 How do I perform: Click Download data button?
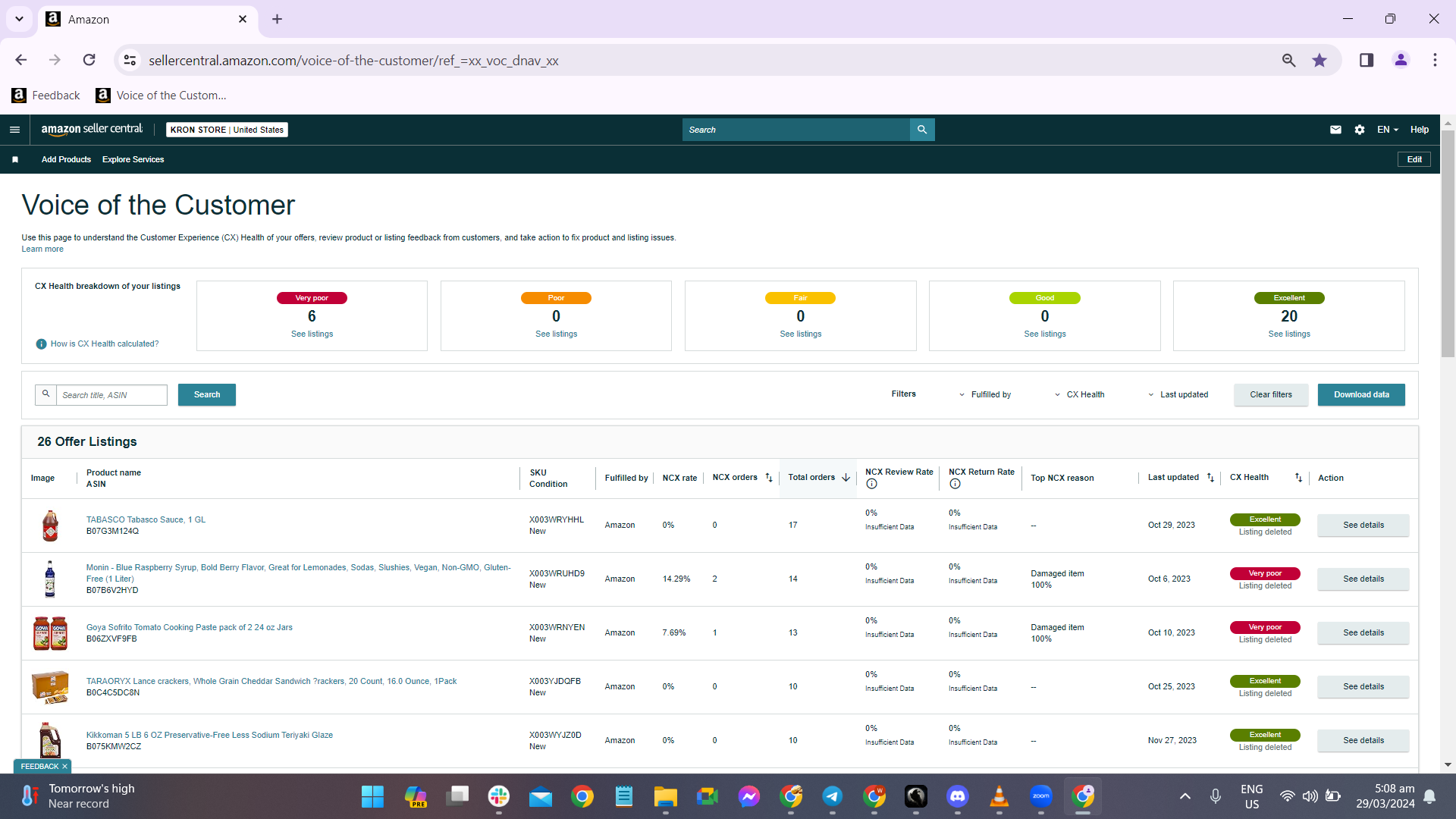coord(1361,394)
